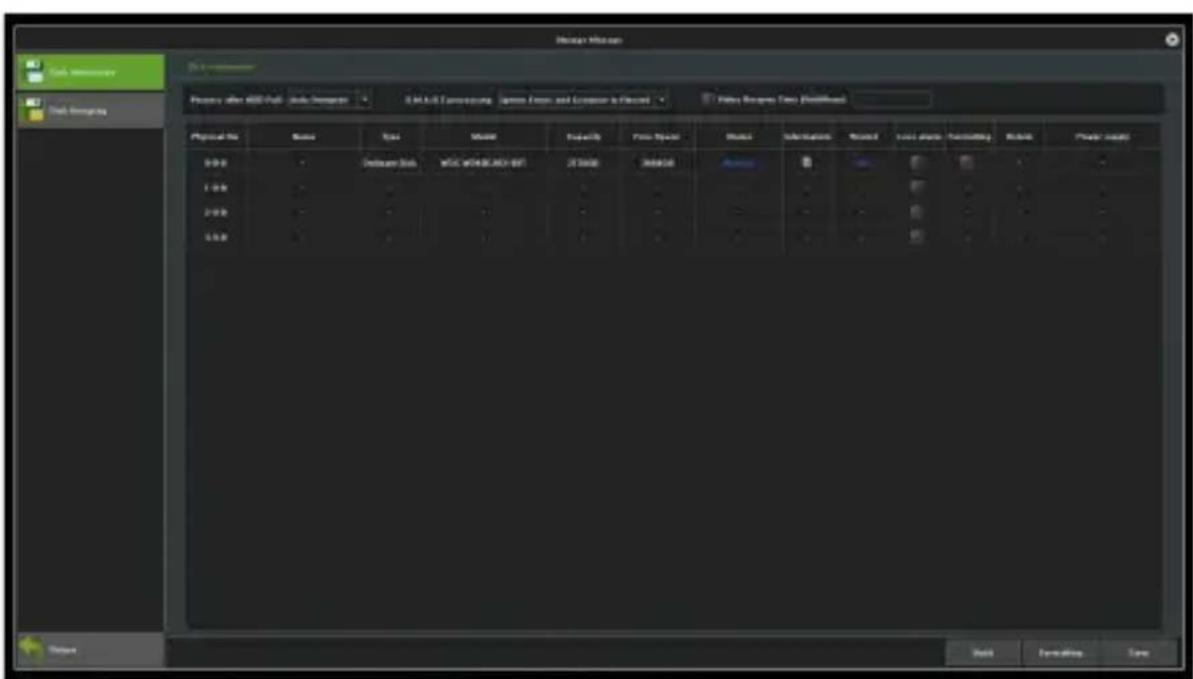Screen dimensions: 1193x679
Task: Open the S.M.A.R.T processing dropdown
Action: [583, 100]
